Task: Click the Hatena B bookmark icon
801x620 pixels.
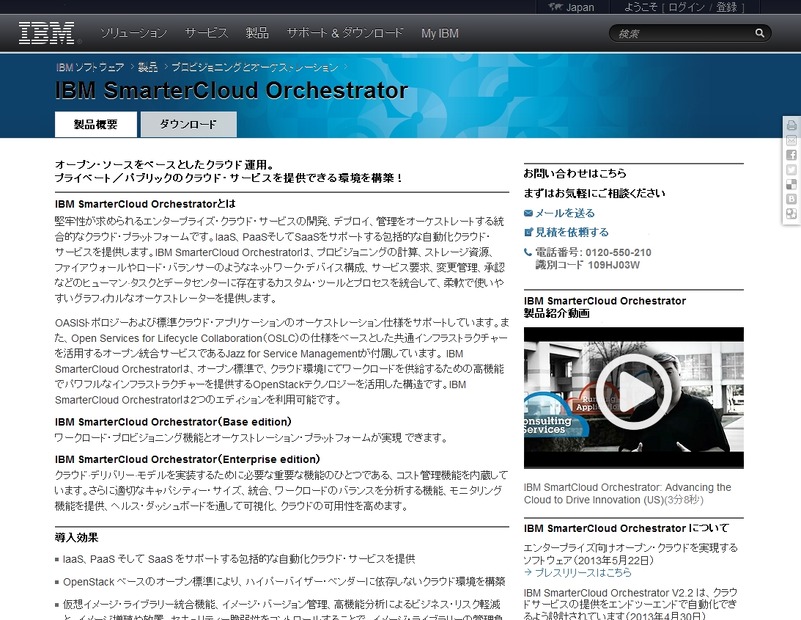Action: 791,200
